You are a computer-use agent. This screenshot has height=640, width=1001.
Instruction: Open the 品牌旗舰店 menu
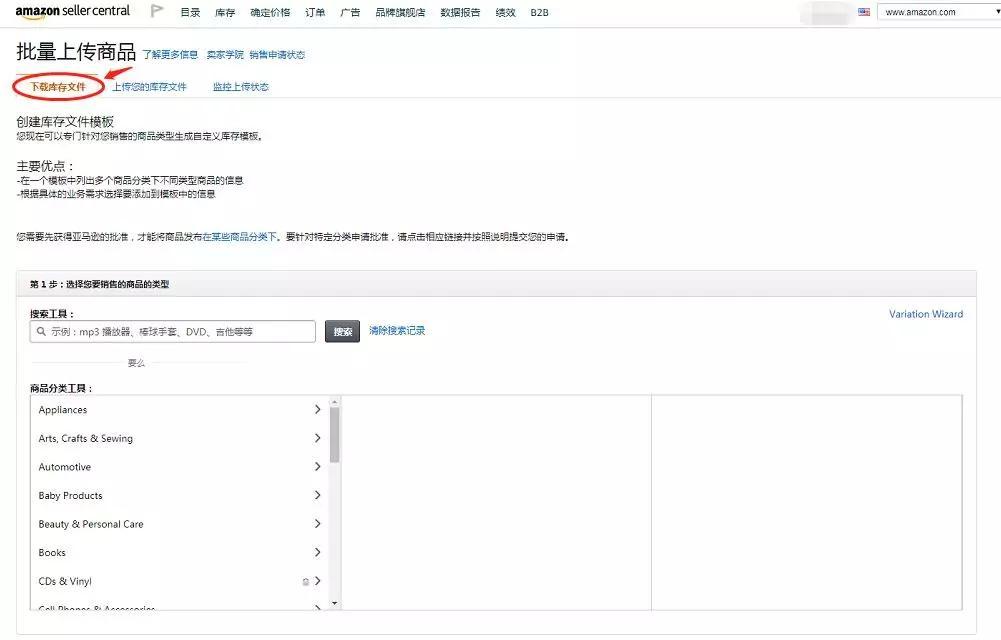[400, 12]
